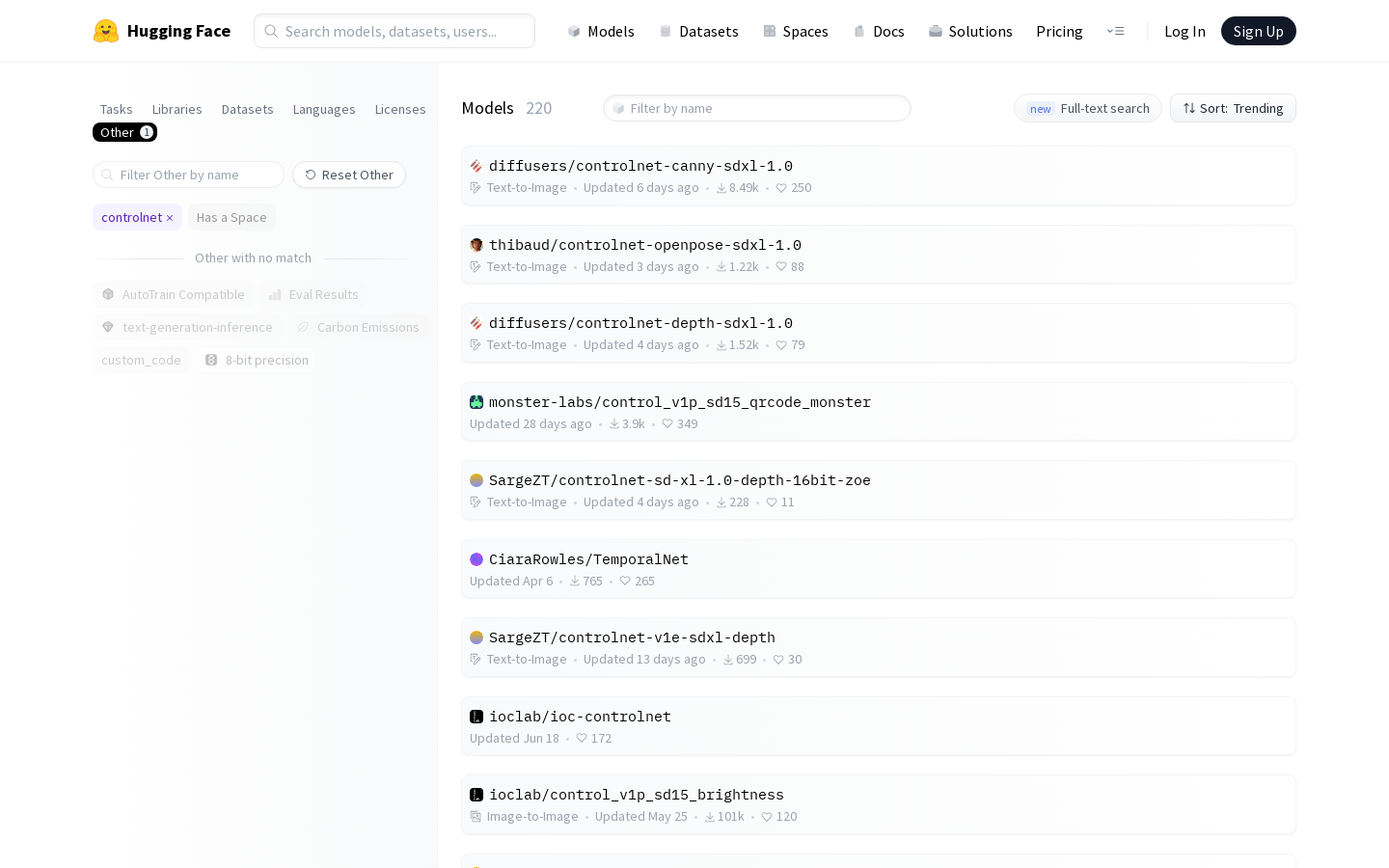1389x868 pixels.
Task: Open Docs in top navigation
Action: pos(879,31)
